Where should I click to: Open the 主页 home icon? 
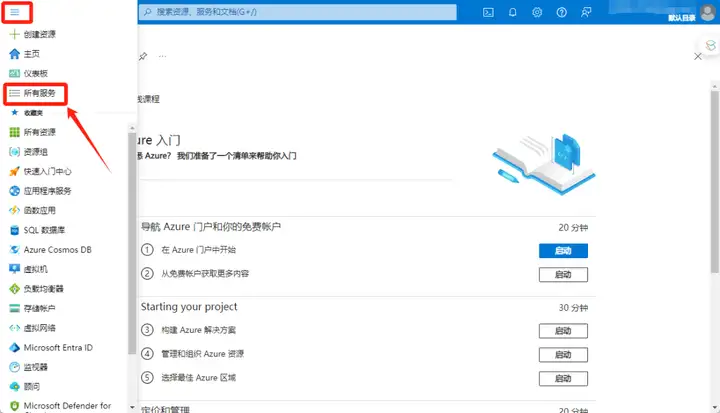tap(15, 54)
